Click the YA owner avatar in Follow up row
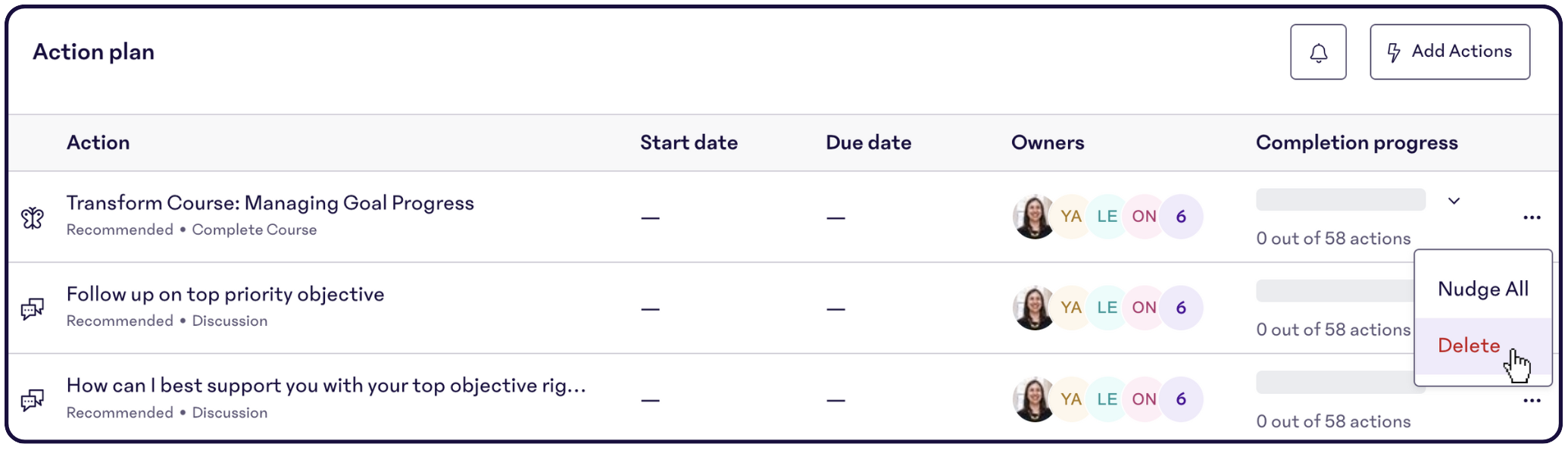 pos(1070,308)
